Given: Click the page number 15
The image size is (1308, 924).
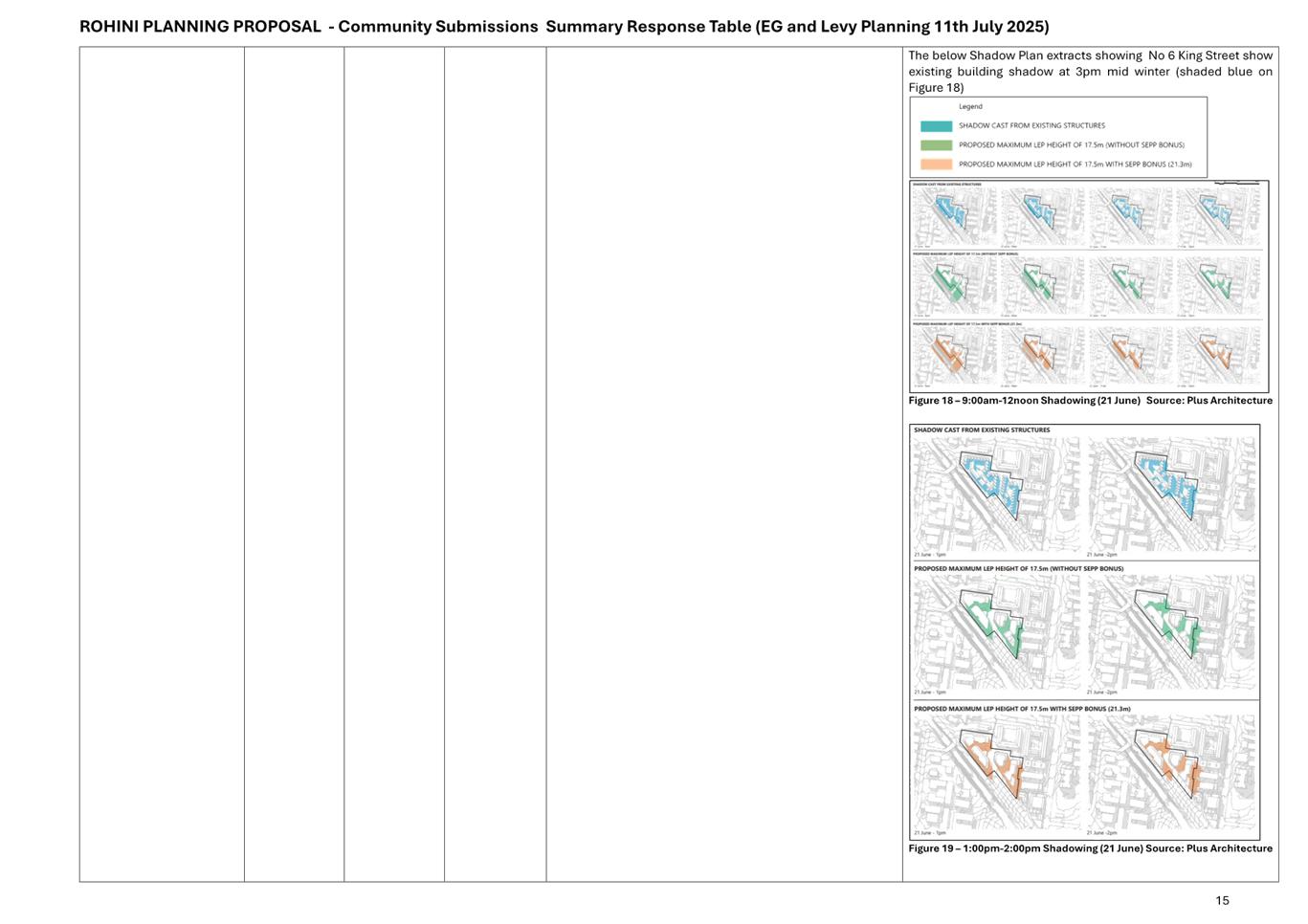Looking at the screenshot, I should coord(1222,900).
